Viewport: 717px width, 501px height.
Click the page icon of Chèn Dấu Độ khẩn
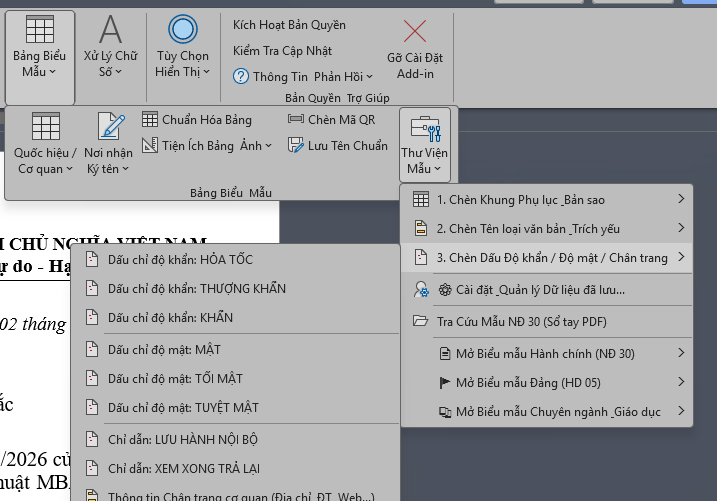pos(421,257)
